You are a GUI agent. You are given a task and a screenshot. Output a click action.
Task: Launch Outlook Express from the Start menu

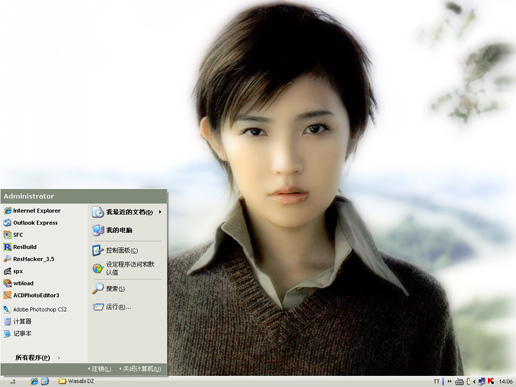point(30,223)
